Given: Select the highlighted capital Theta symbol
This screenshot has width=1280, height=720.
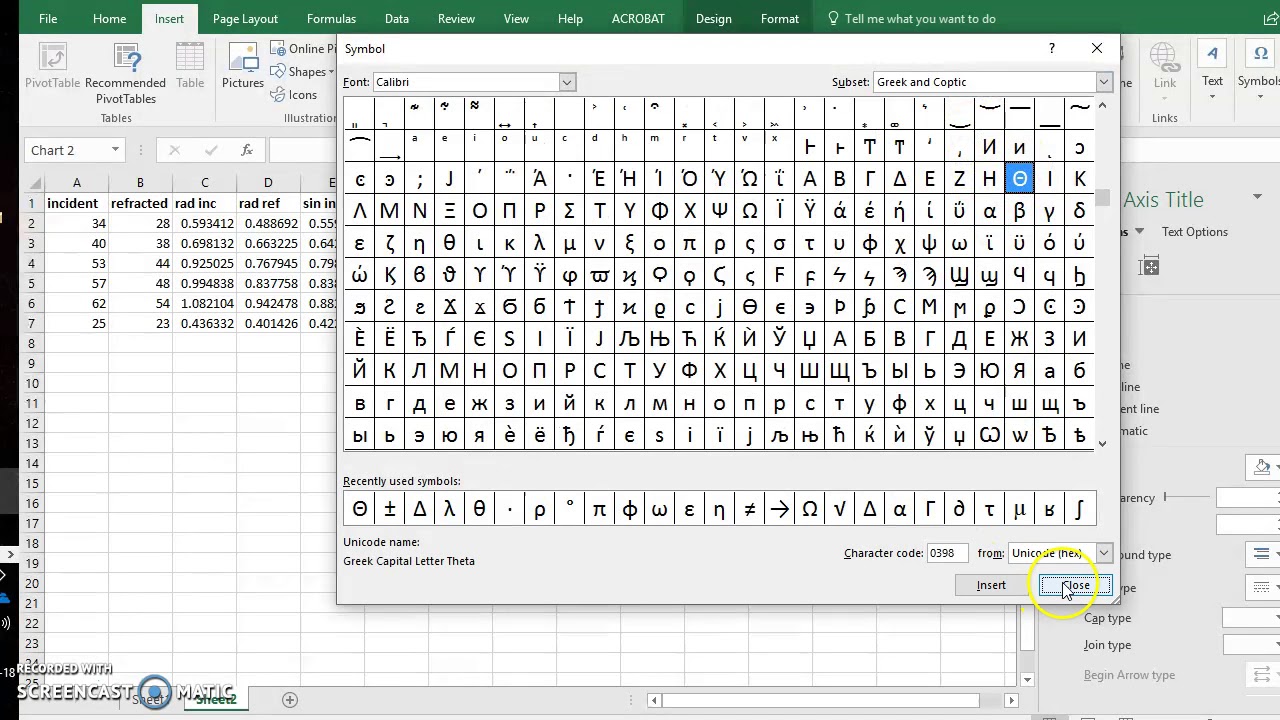Looking at the screenshot, I should click(x=1019, y=179).
